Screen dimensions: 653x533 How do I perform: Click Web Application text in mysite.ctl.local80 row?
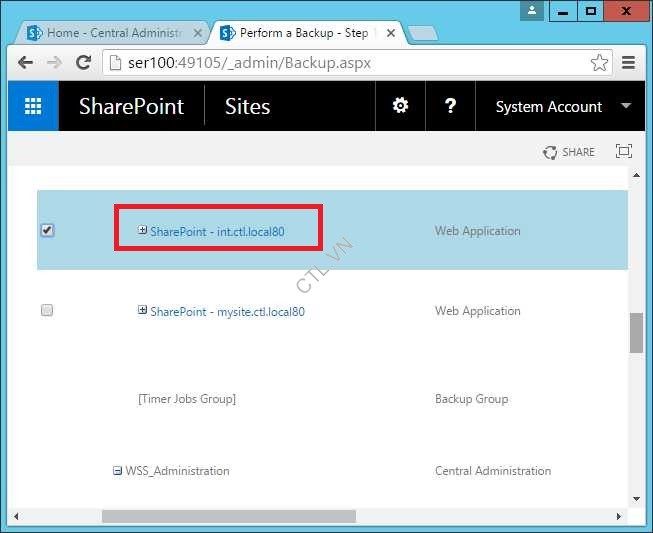(478, 311)
